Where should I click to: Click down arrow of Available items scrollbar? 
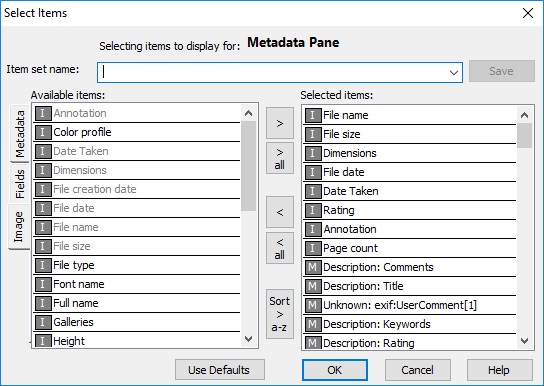pos(248,339)
